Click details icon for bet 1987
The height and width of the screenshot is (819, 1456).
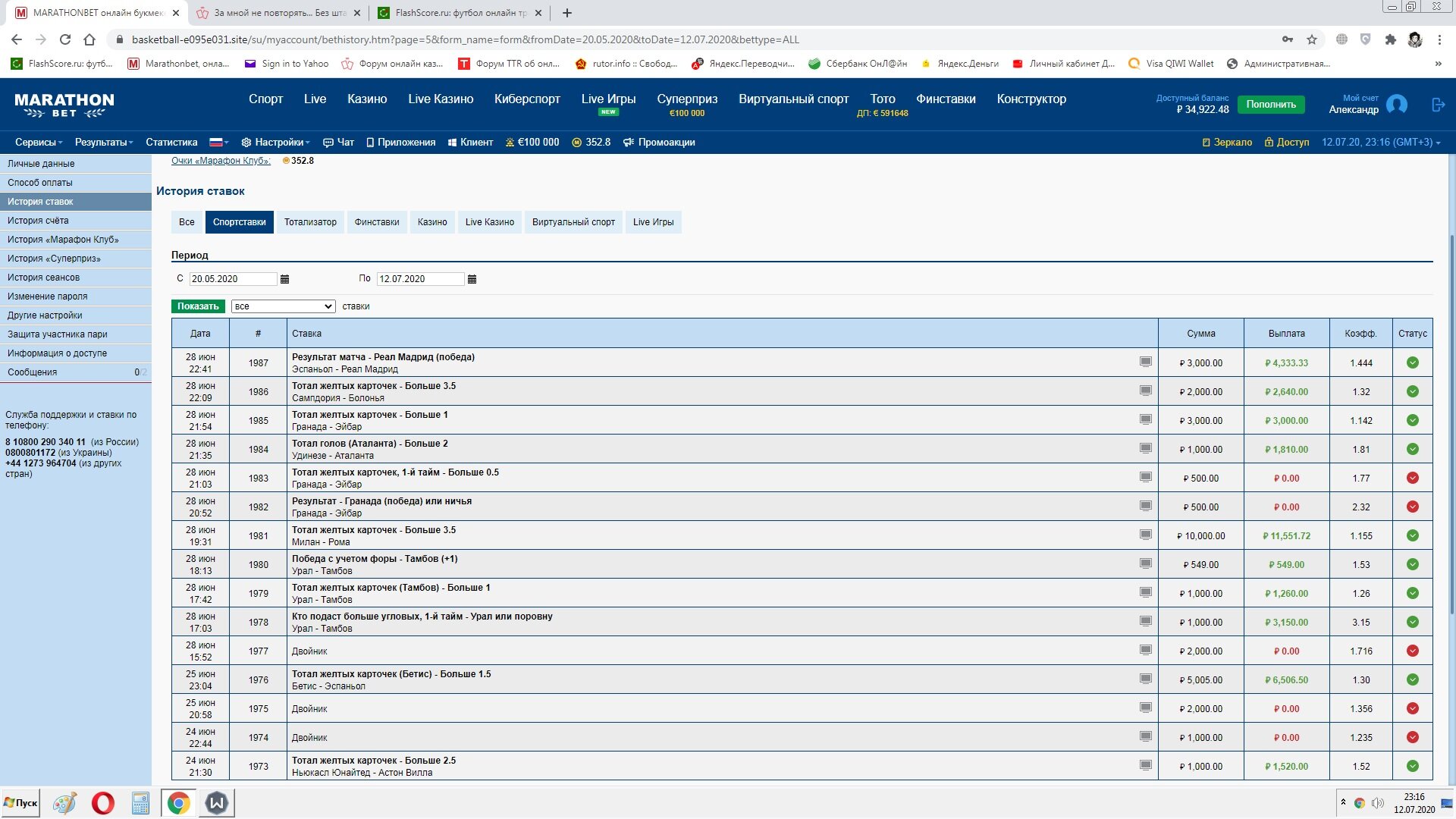[x=1145, y=362]
